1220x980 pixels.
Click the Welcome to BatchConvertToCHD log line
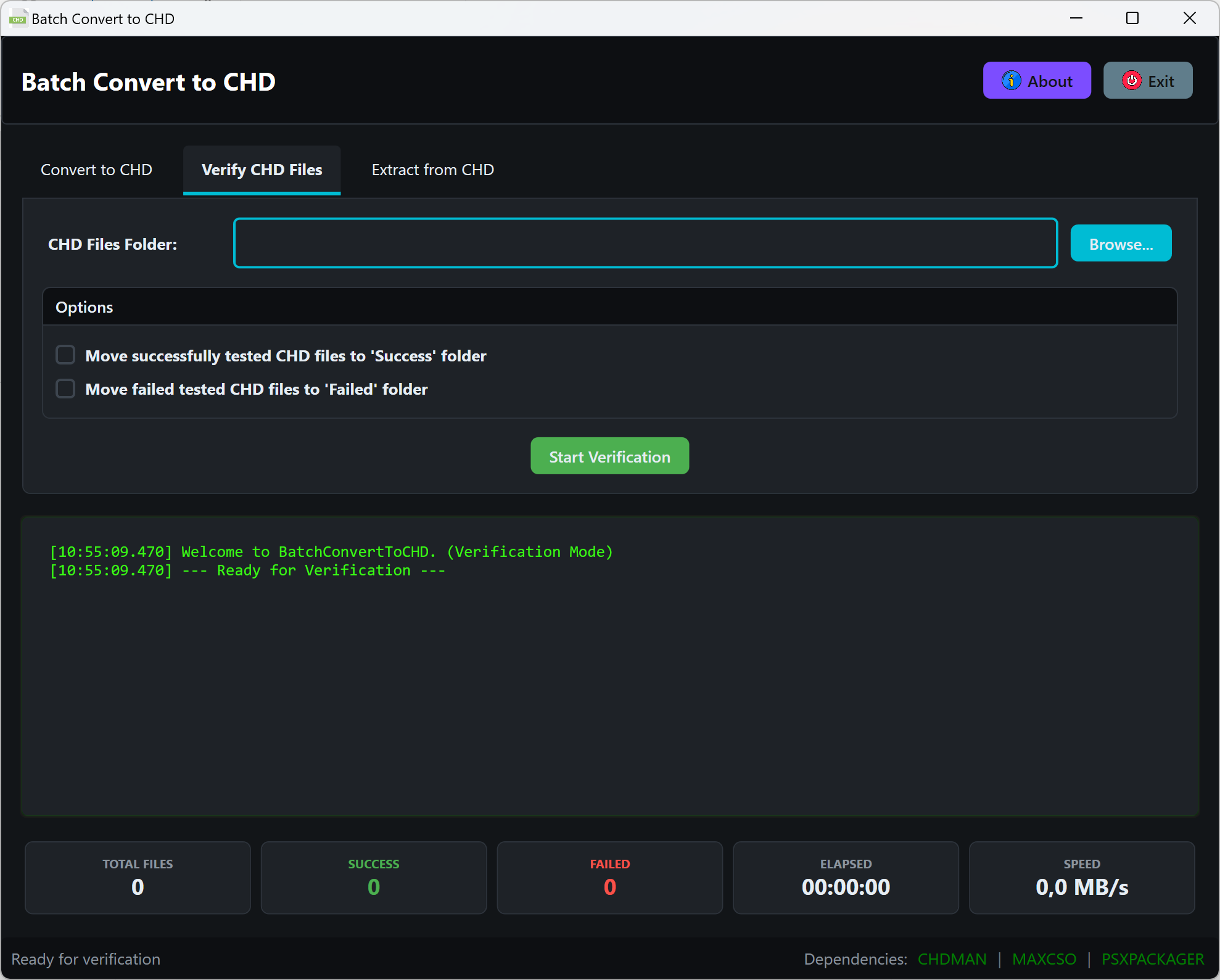(x=331, y=552)
